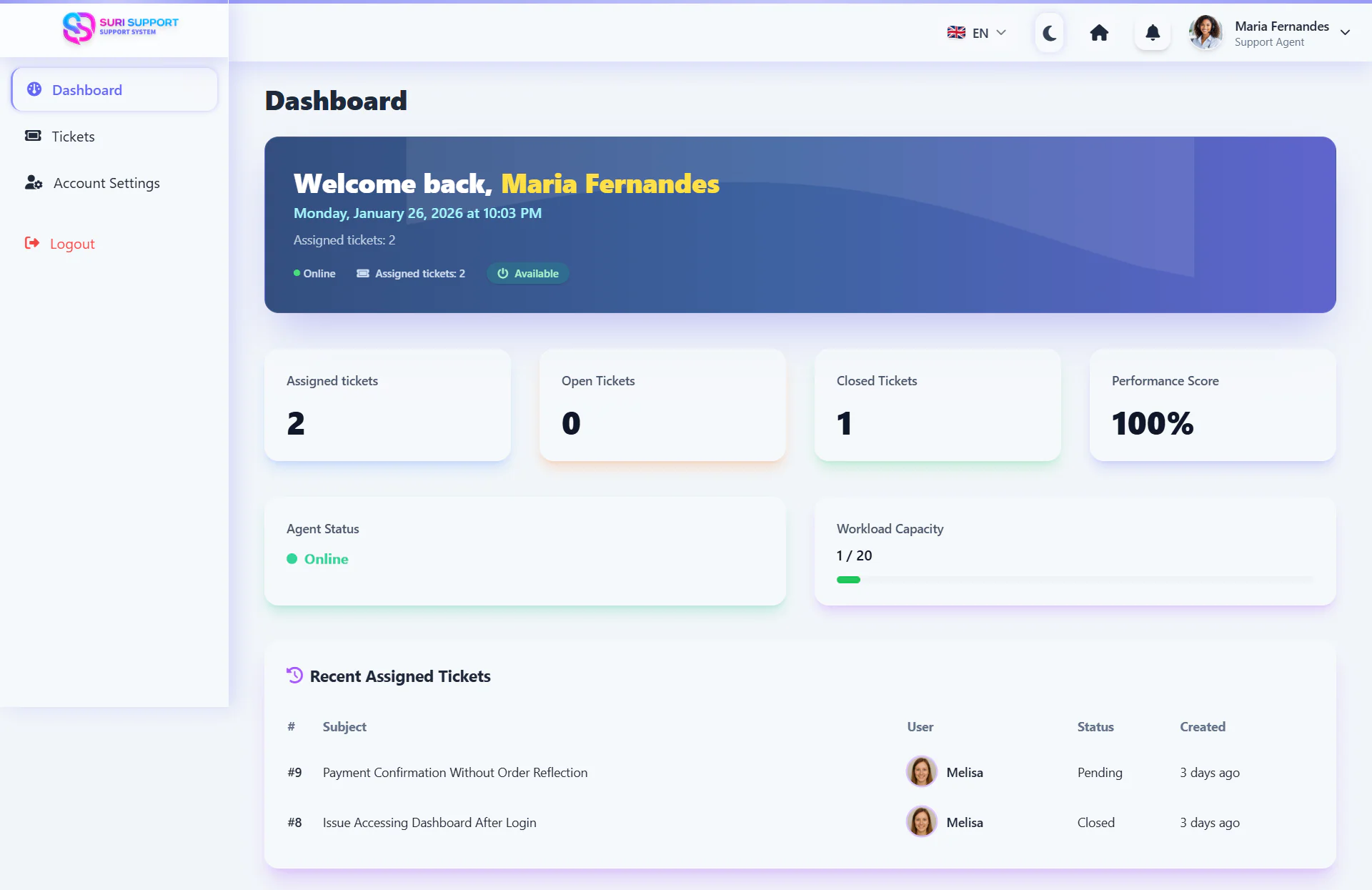This screenshot has width=1372, height=890.
Task: Click the Recent Assigned Tickets history icon
Action: tap(294, 675)
